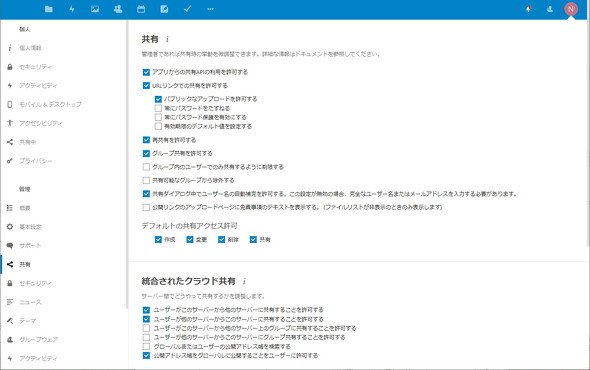Expand the more apps ellipsis menu
The width and height of the screenshot is (590, 370).
(x=210, y=9)
